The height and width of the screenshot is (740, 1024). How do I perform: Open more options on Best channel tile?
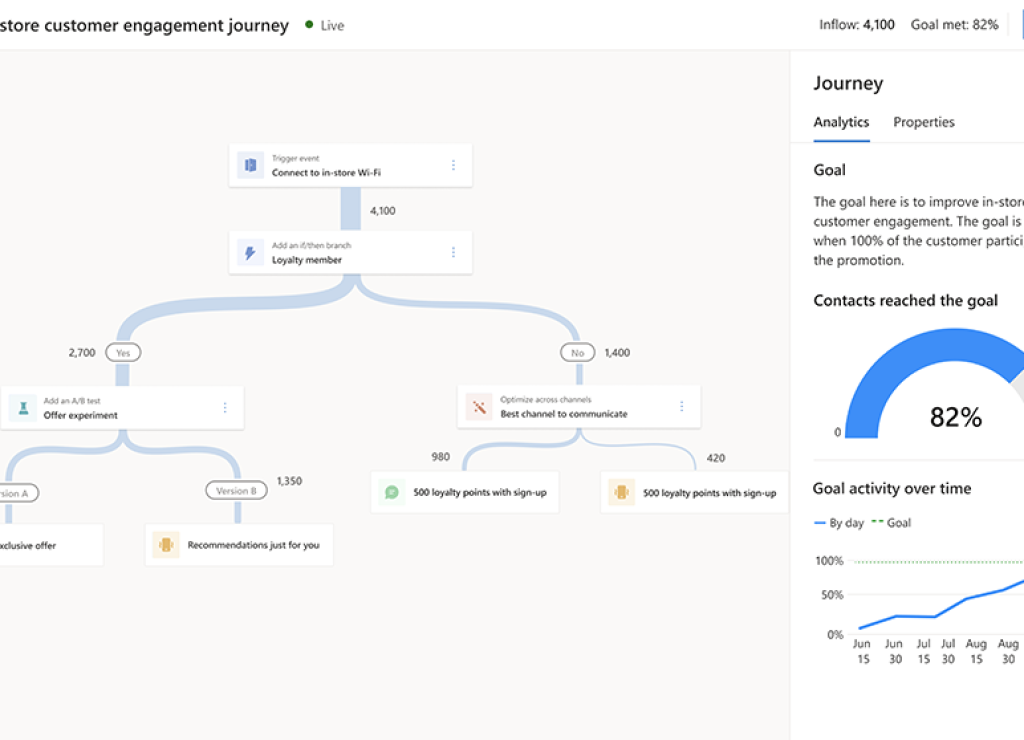point(682,406)
